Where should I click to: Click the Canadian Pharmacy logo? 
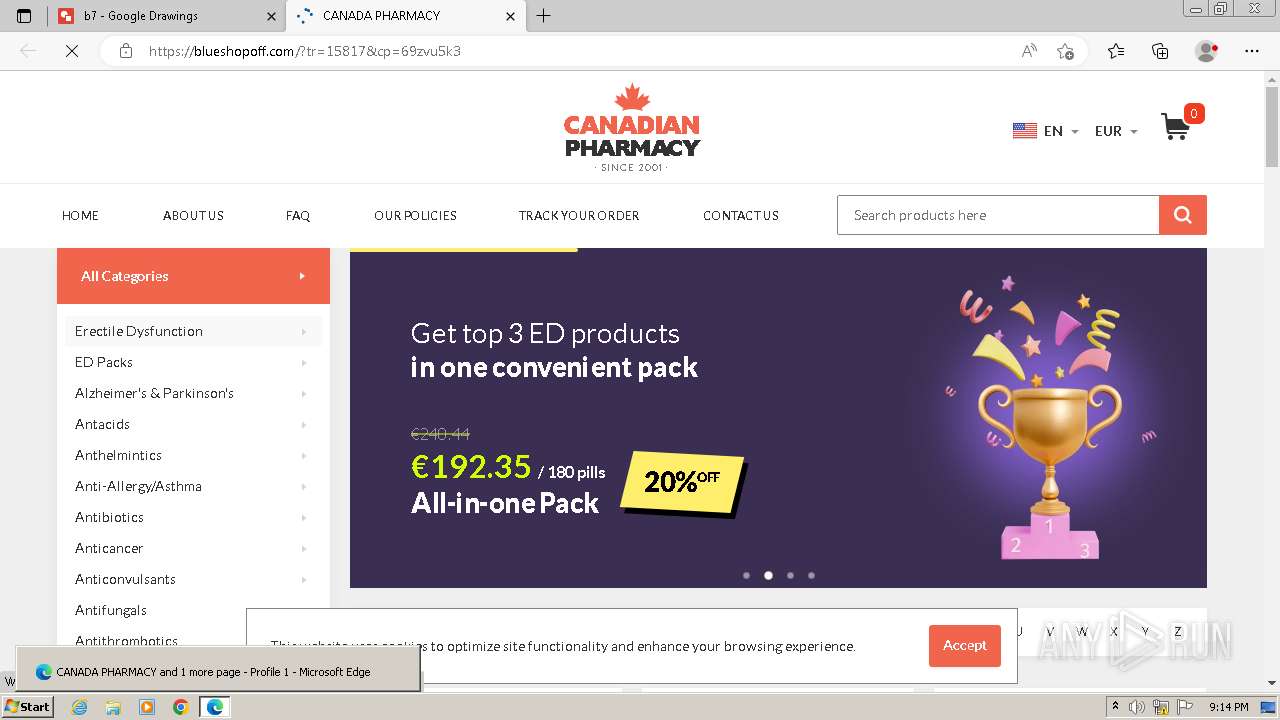(632, 128)
